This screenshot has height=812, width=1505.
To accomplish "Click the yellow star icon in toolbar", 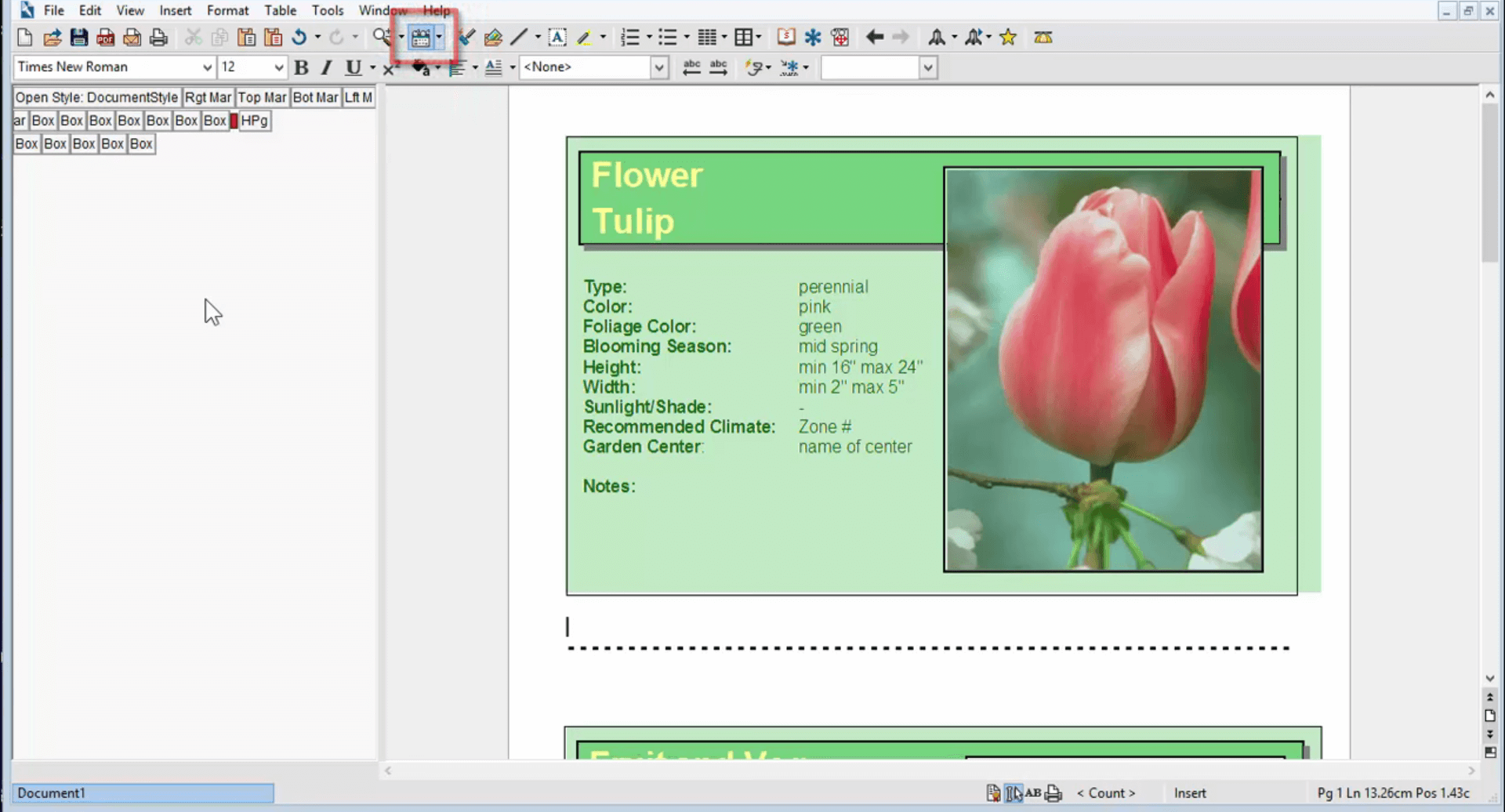I will [x=1008, y=38].
